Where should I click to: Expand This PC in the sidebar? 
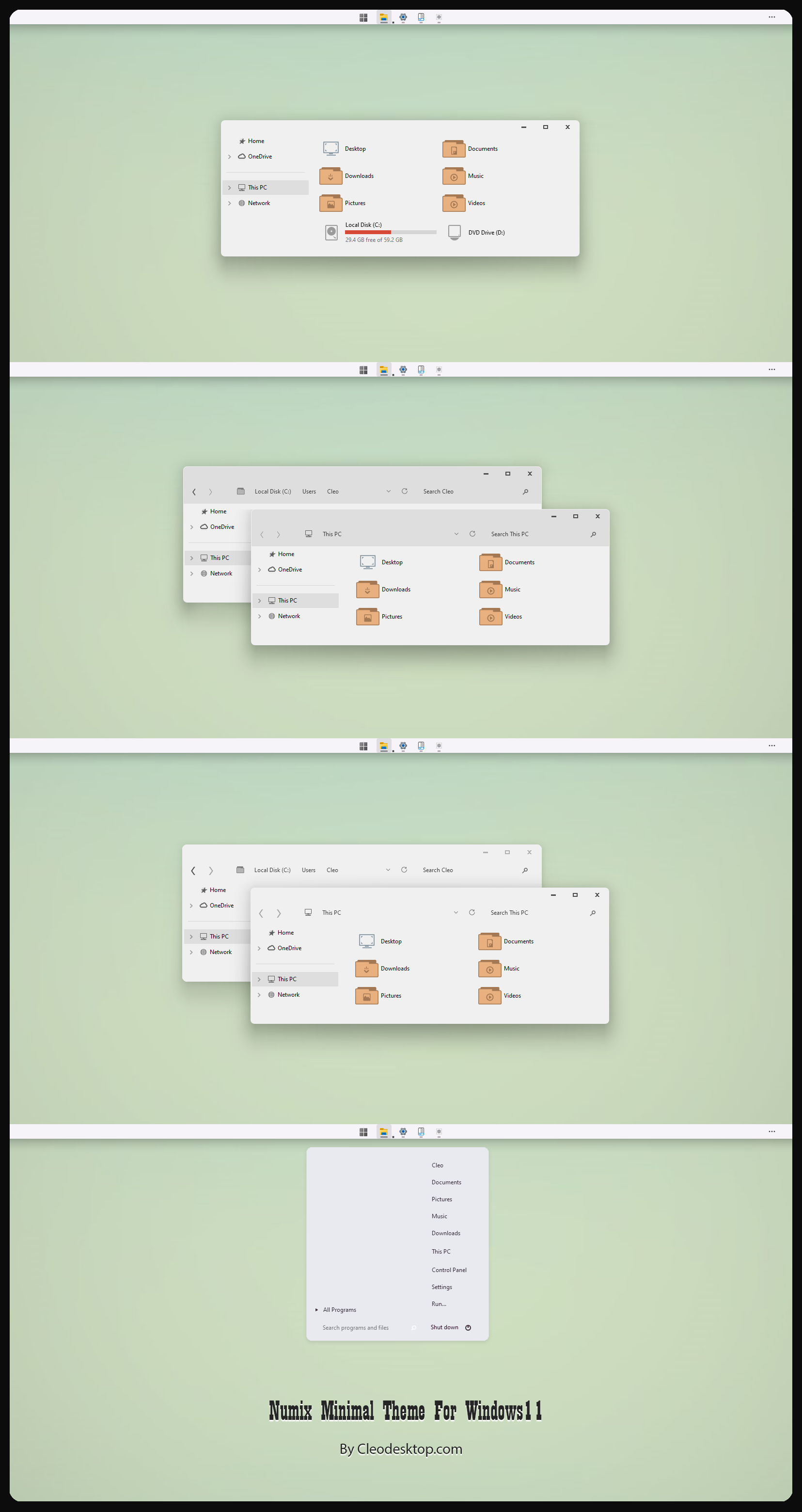(x=229, y=187)
